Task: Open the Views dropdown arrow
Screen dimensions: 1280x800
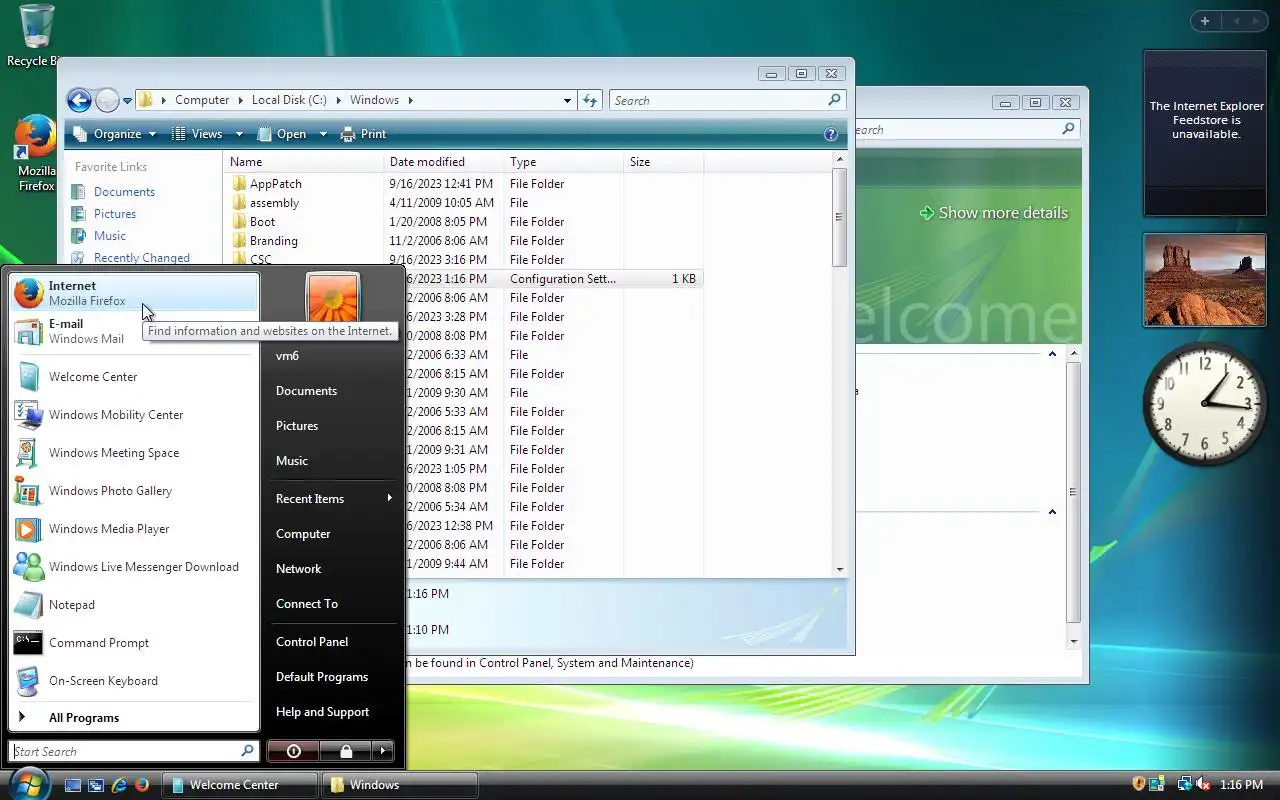Action: click(x=239, y=134)
